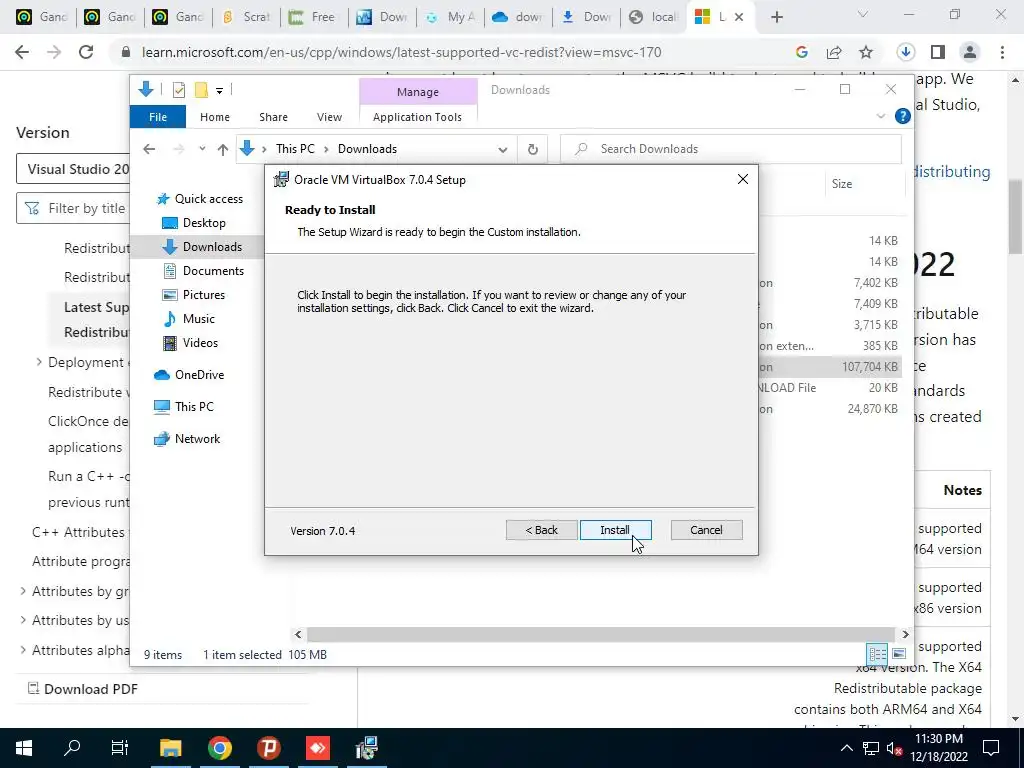This screenshot has width=1024, height=768.
Task: Click Chrome back button
Action: tap(22, 52)
